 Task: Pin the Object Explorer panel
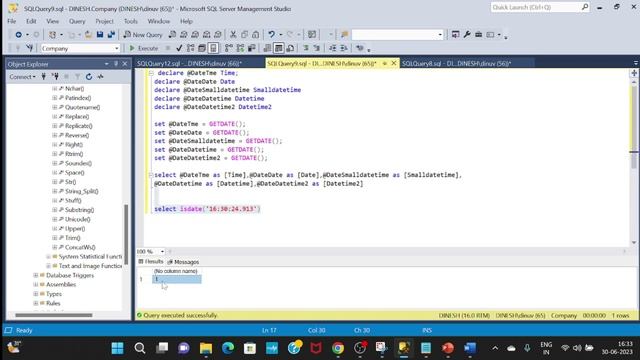coord(116,64)
